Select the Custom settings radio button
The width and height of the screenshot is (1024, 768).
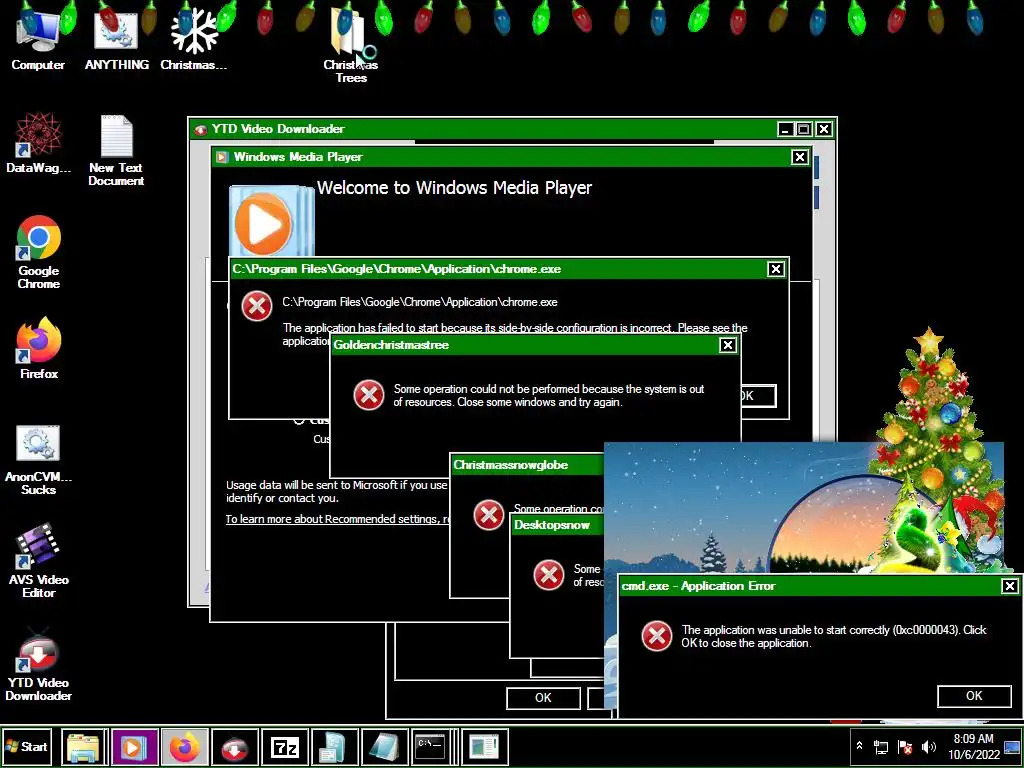pyautogui.click(x=299, y=420)
